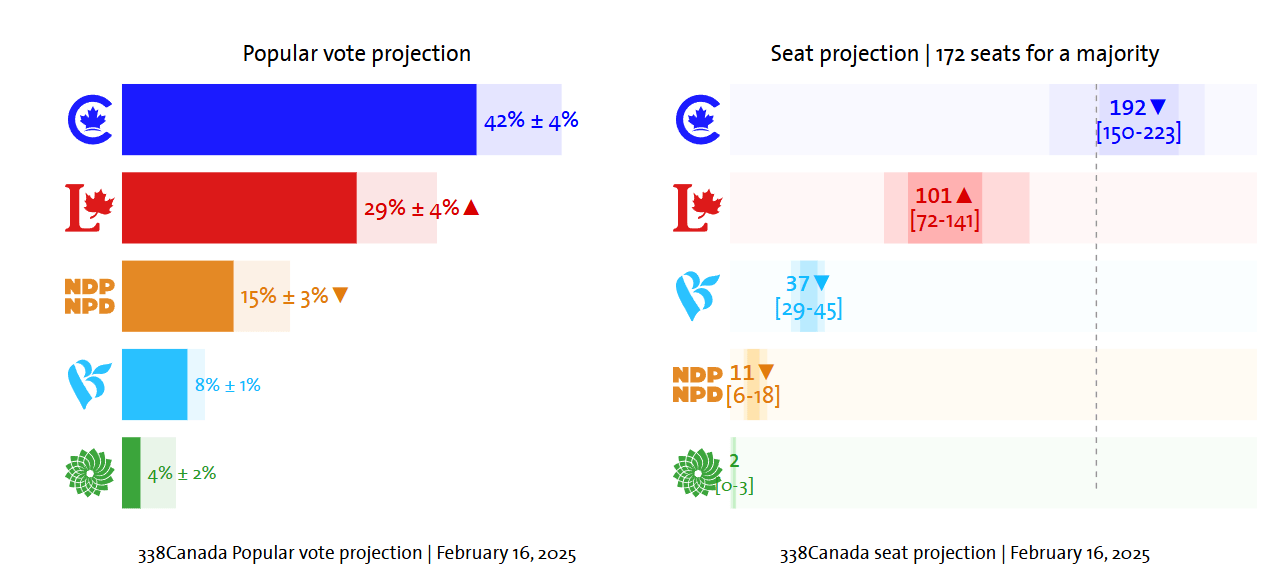The width and height of the screenshot is (1287, 583).
Task: Click the solid red Liberal 29% bar
Action: pos(239,208)
